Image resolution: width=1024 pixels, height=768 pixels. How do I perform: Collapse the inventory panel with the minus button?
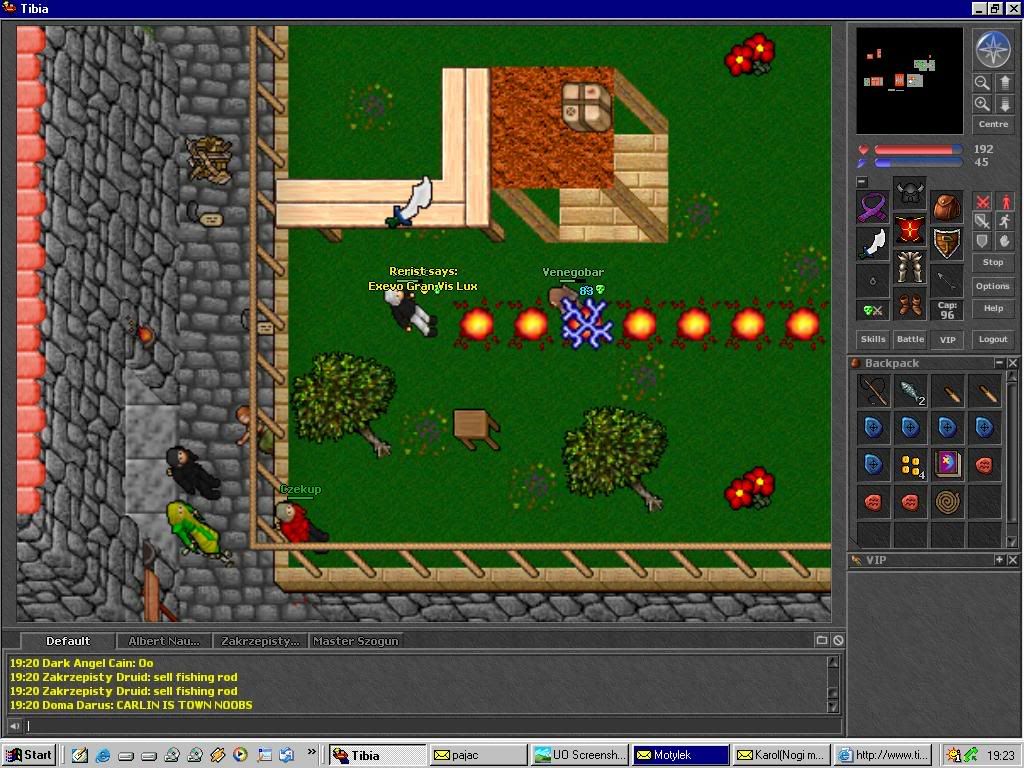(862, 182)
